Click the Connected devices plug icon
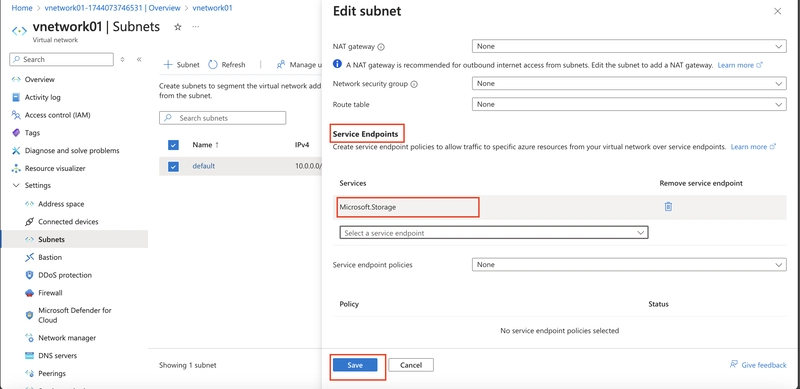The width and height of the screenshot is (800, 389). pos(29,222)
